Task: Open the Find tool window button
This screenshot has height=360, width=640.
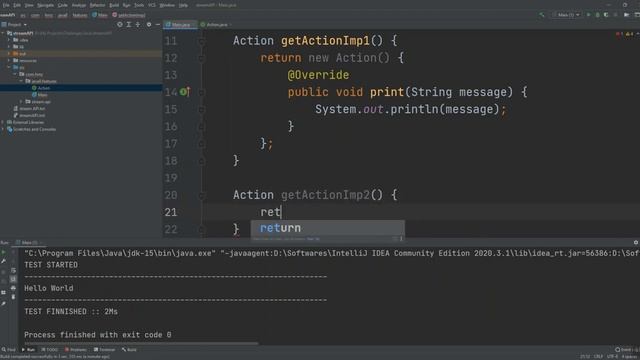Action: click(x=8, y=350)
